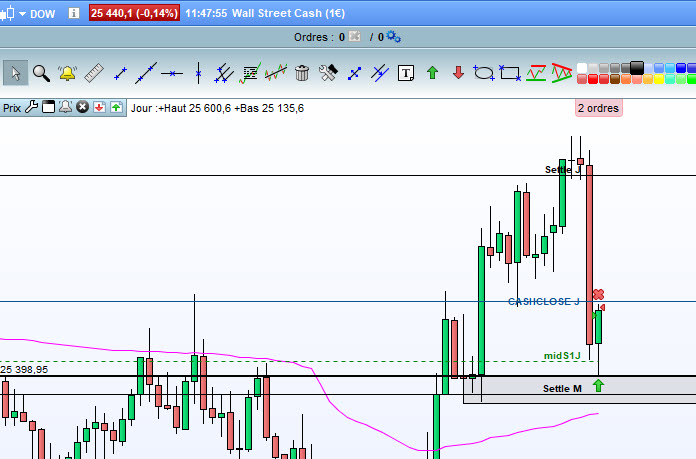Viewport: 696px width, 459px height.
Task: Select the red-green horizontal channel tool
Action: (536, 73)
